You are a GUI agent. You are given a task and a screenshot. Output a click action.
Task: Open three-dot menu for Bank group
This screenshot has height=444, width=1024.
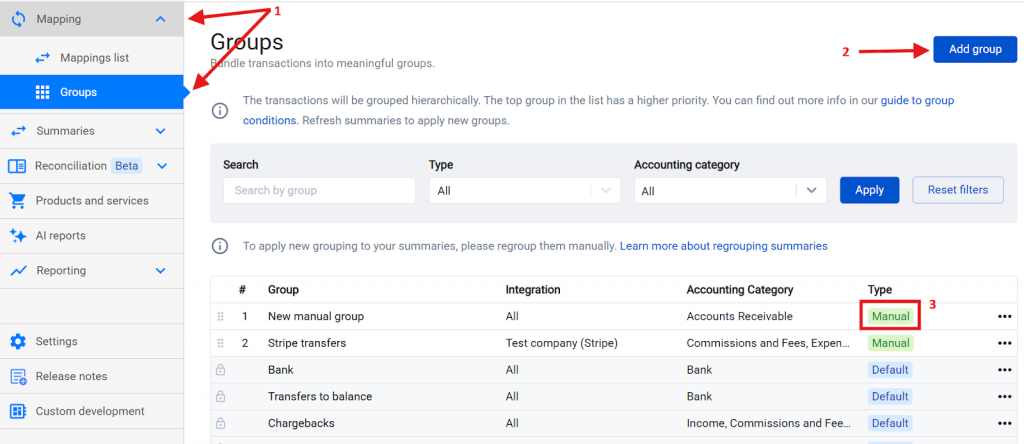(1004, 370)
